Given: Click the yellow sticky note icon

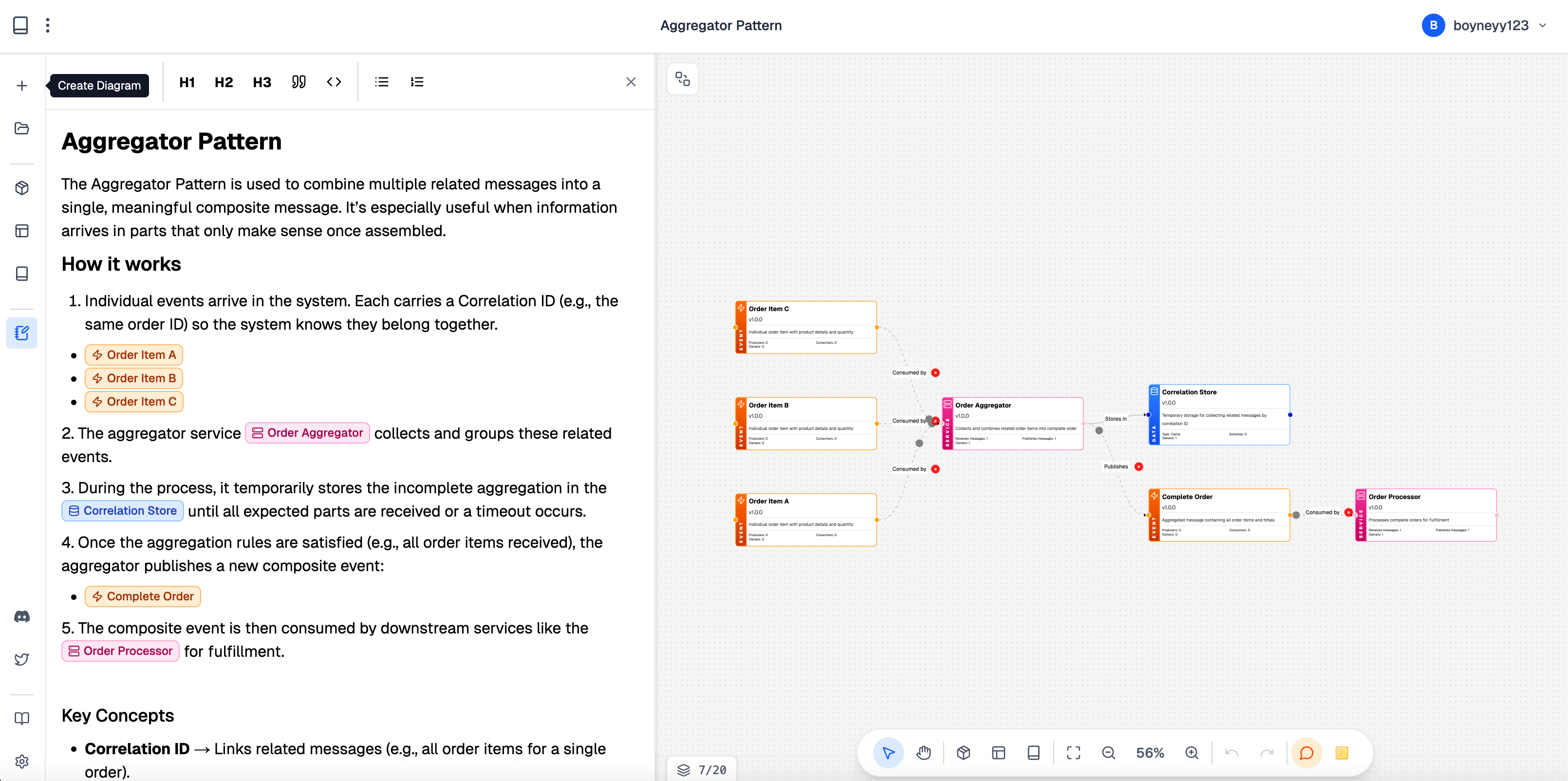Looking at the screenshot, I should (1341, 752).
